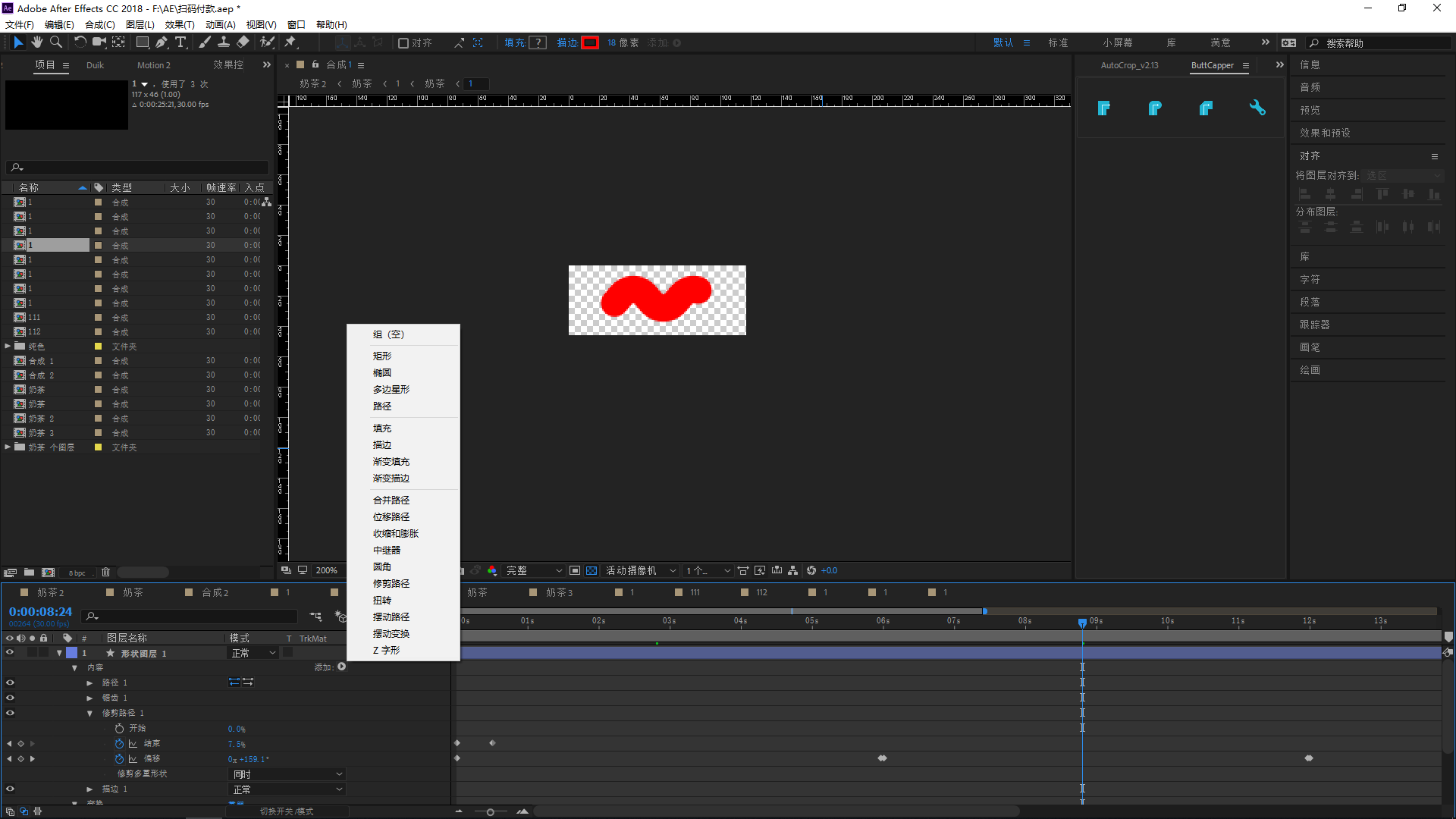The height and width of the screenshot is (819, 1456).
Task: Click the red stroke color swatch
Action: (590, 43)
